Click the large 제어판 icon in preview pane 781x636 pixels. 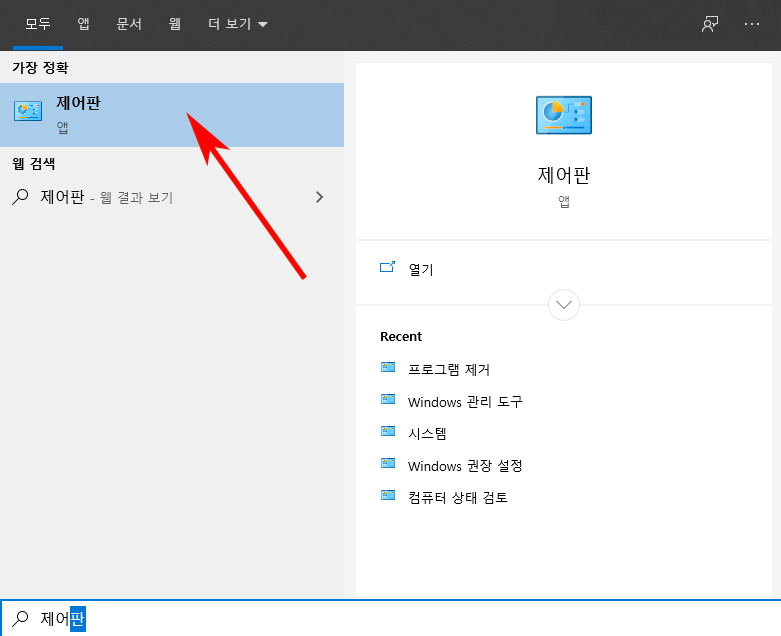tap(564, 115)
